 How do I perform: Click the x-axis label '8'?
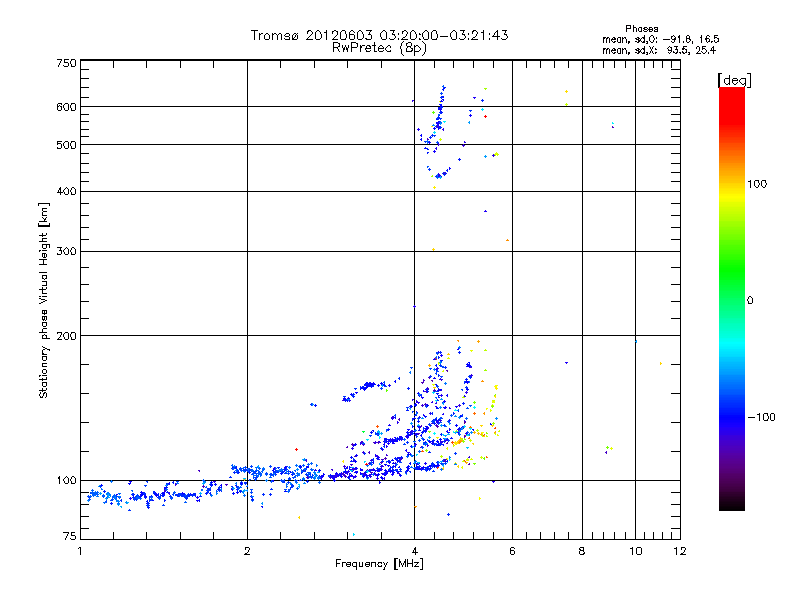tap(582, 551)
